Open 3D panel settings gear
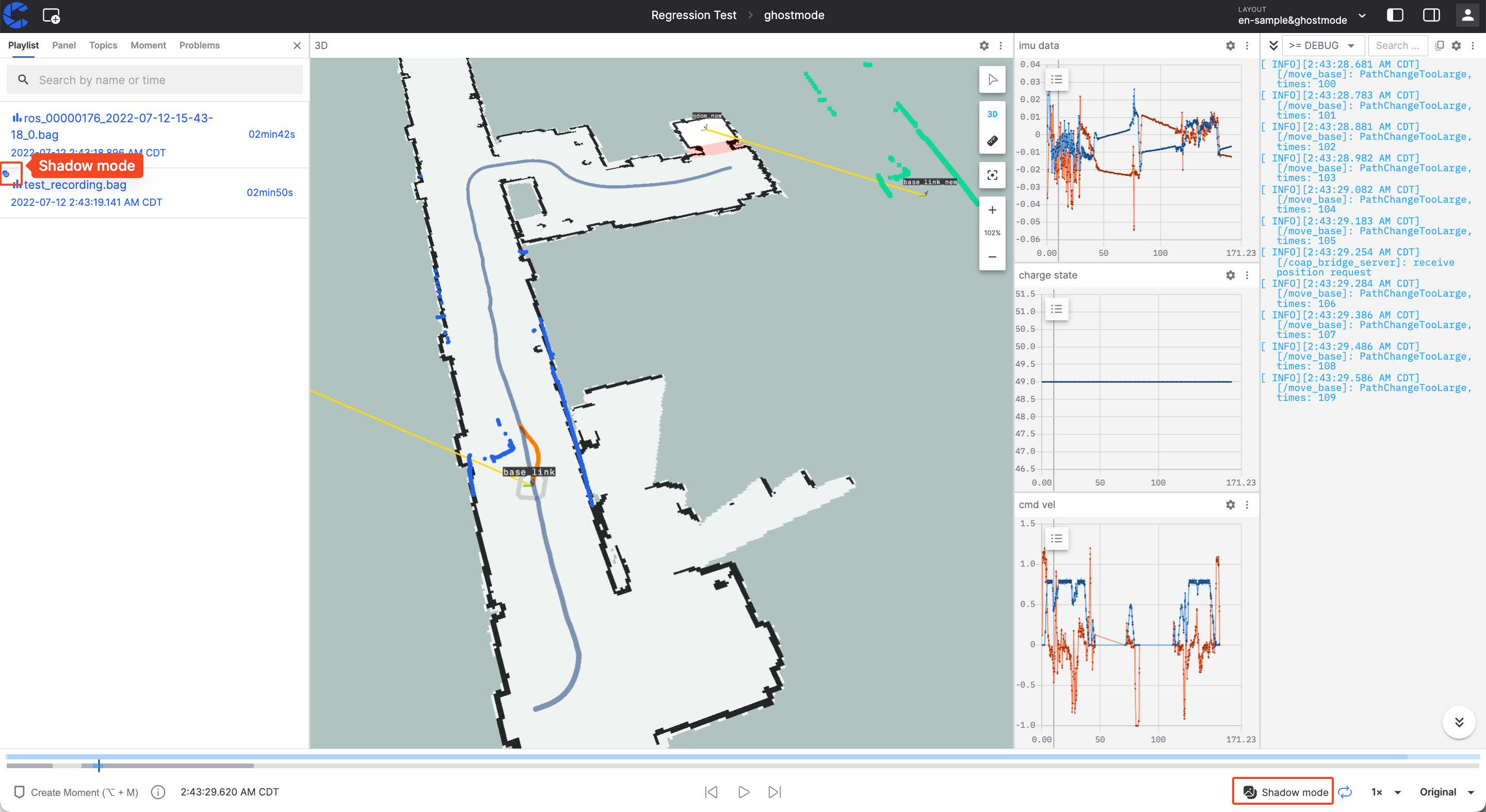The width and height of the screenshot is (1486, 812). pos(983,45)
